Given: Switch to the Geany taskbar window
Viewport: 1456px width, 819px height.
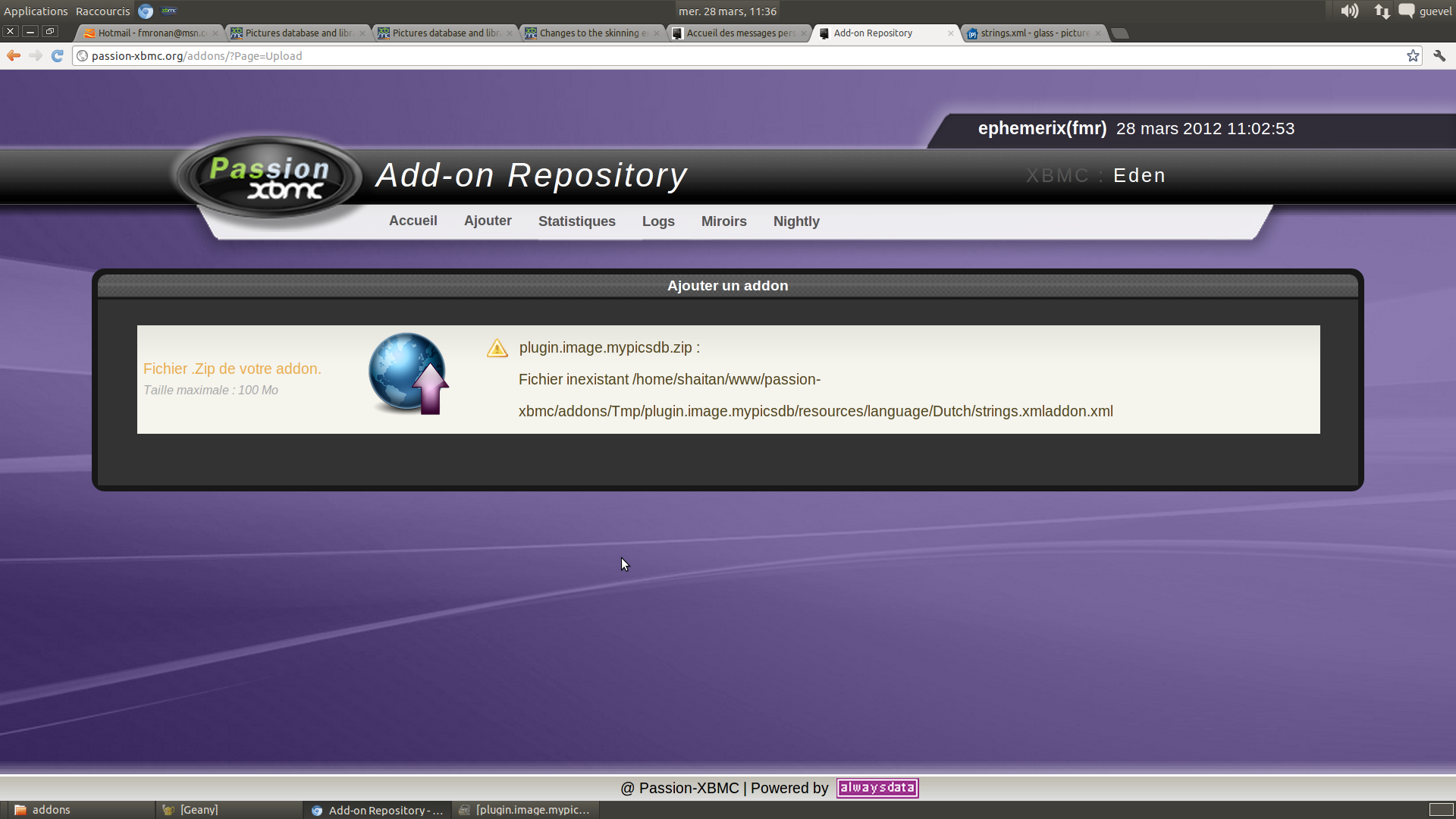Looking at the screenshot, I should click(x=230, y=810).
